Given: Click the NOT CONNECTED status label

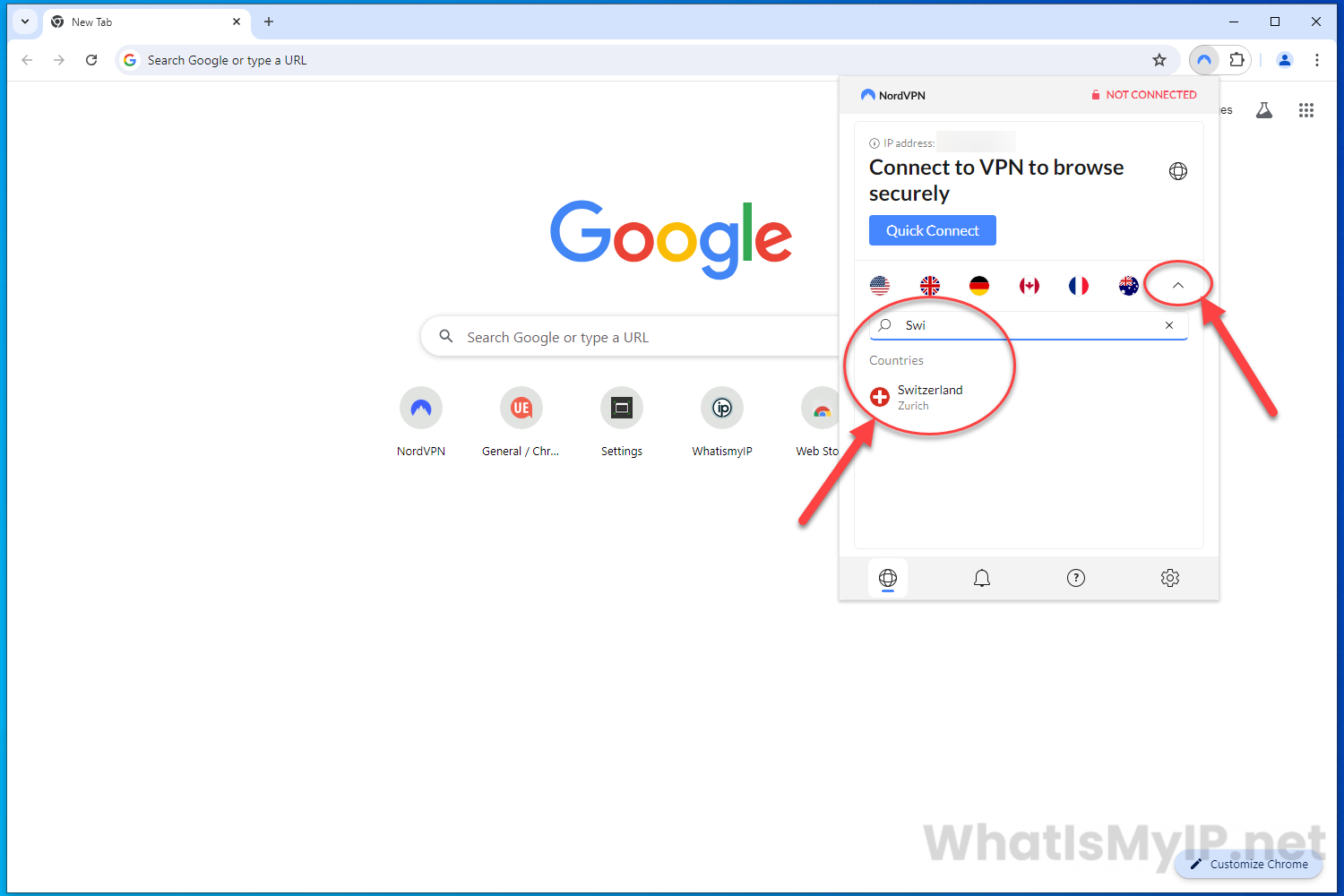Looking at the screenshot, I should coord(1143,95).
